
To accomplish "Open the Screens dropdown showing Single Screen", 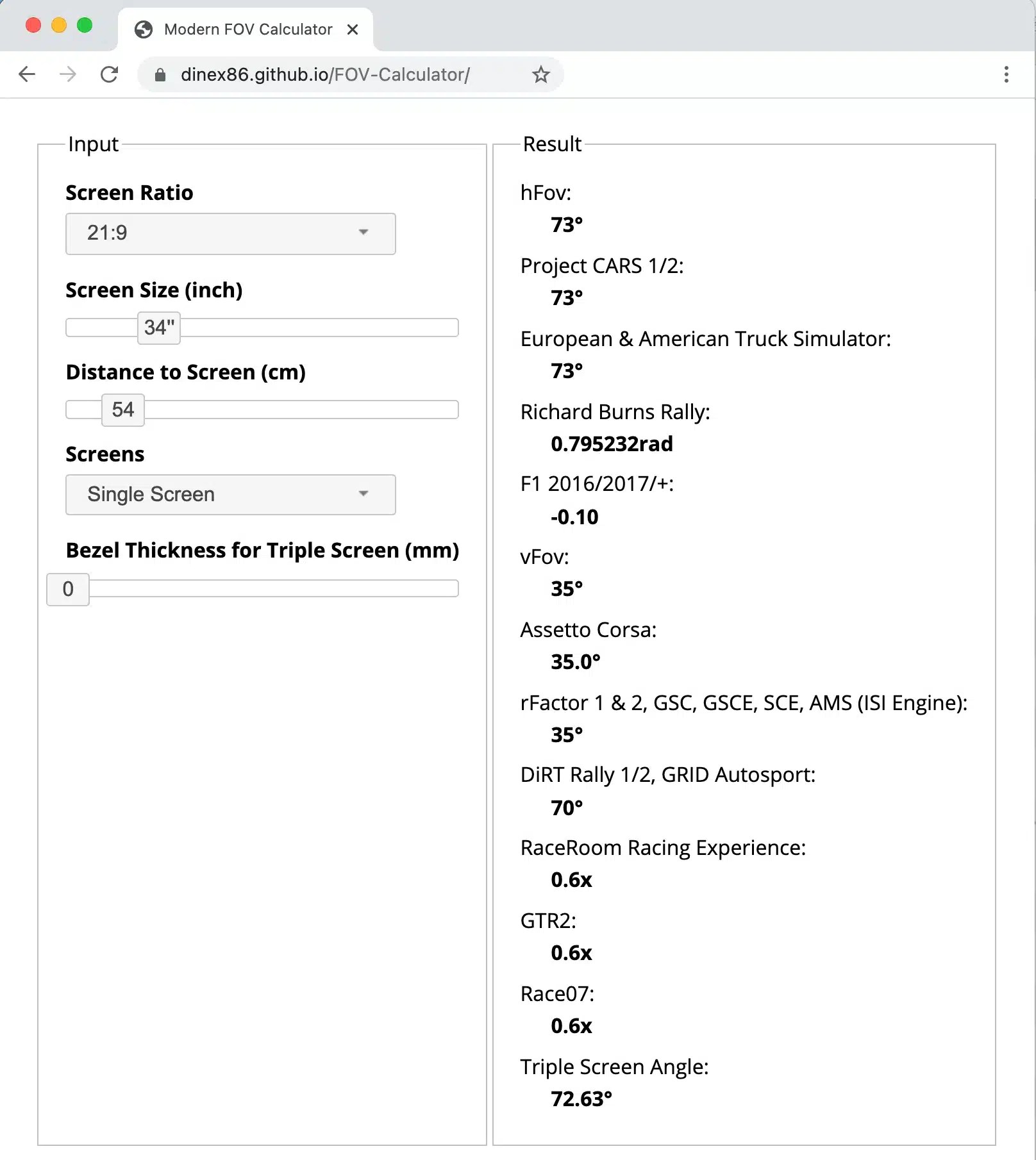I will coord(231,494).
